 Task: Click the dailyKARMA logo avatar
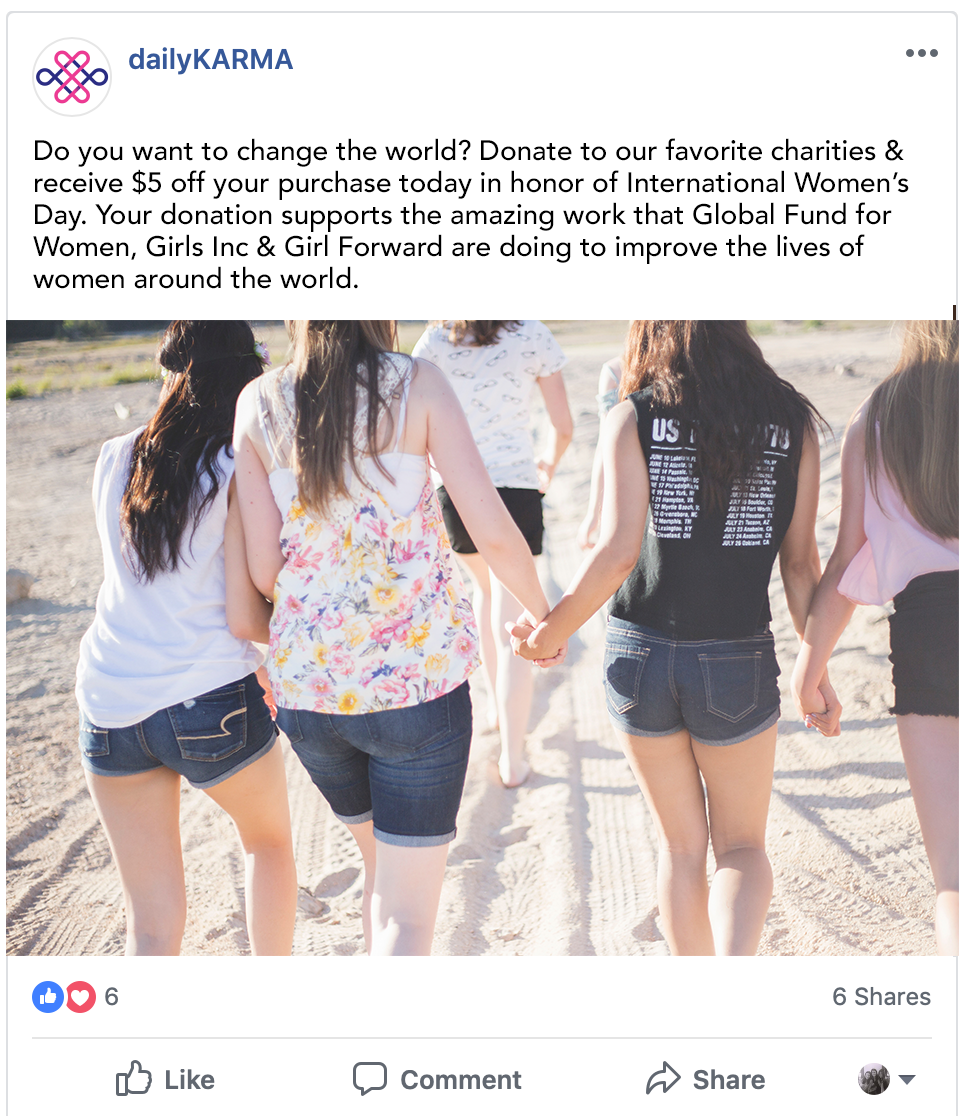[x=72, y=77]
